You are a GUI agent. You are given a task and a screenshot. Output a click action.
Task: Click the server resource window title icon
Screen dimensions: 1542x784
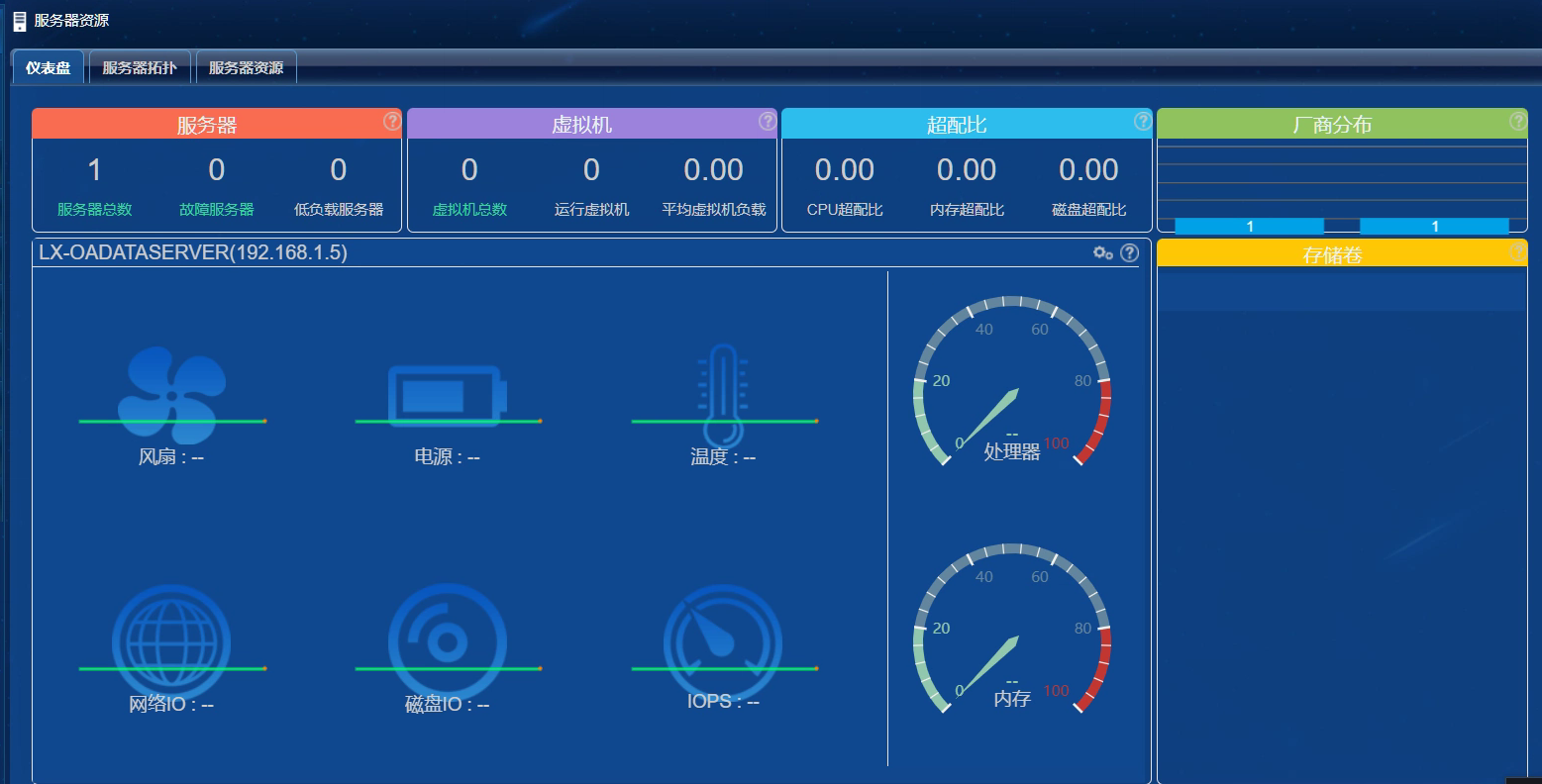19,21
